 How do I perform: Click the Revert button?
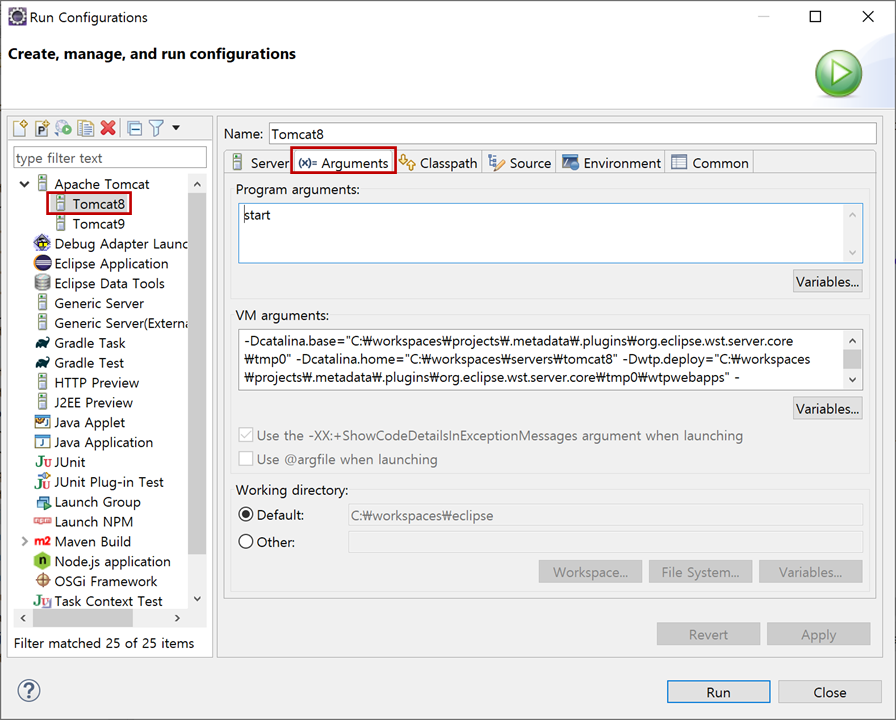pos(708,634)
